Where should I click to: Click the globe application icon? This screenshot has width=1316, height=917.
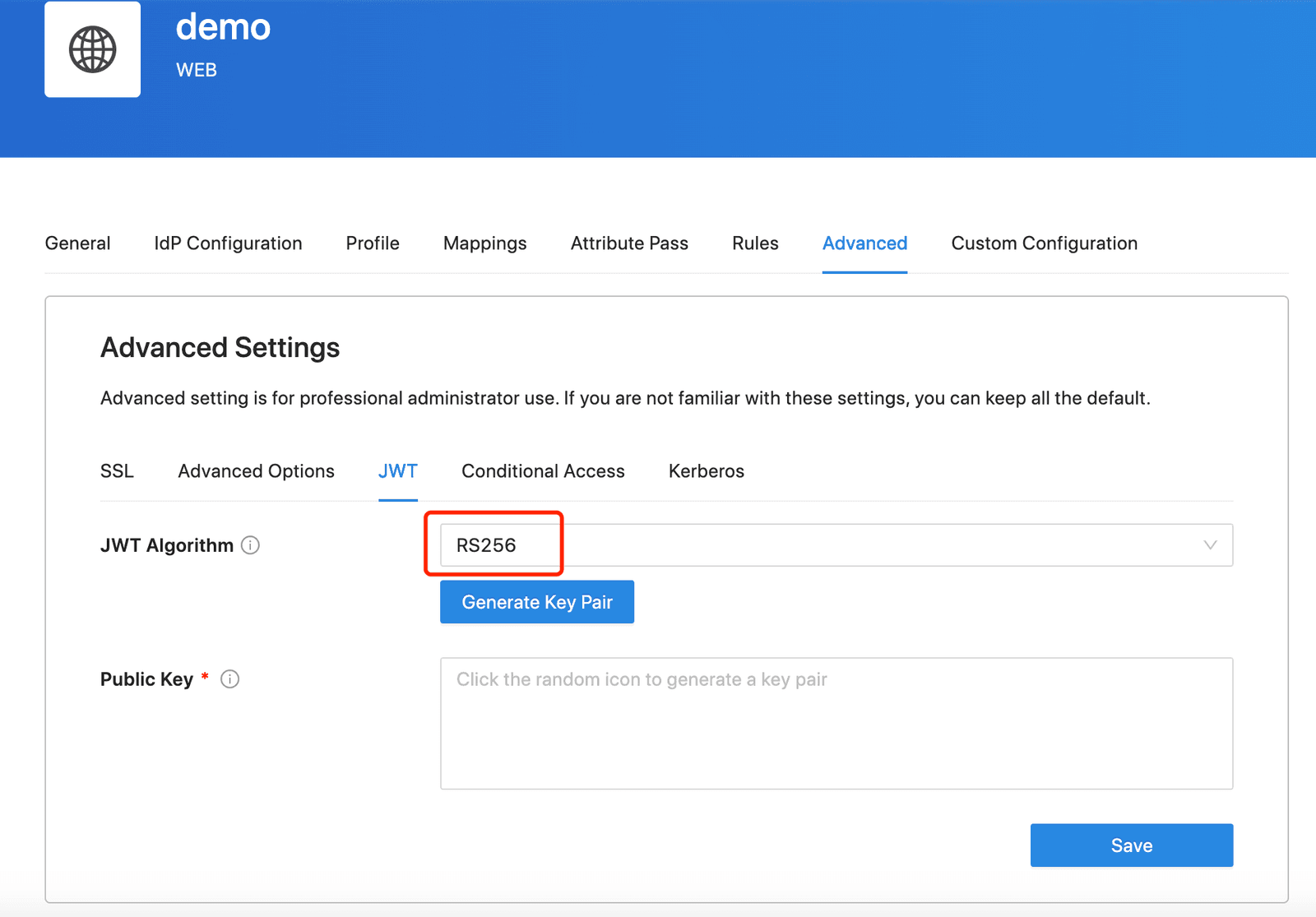pyautogui.click(x=92, y=49)
